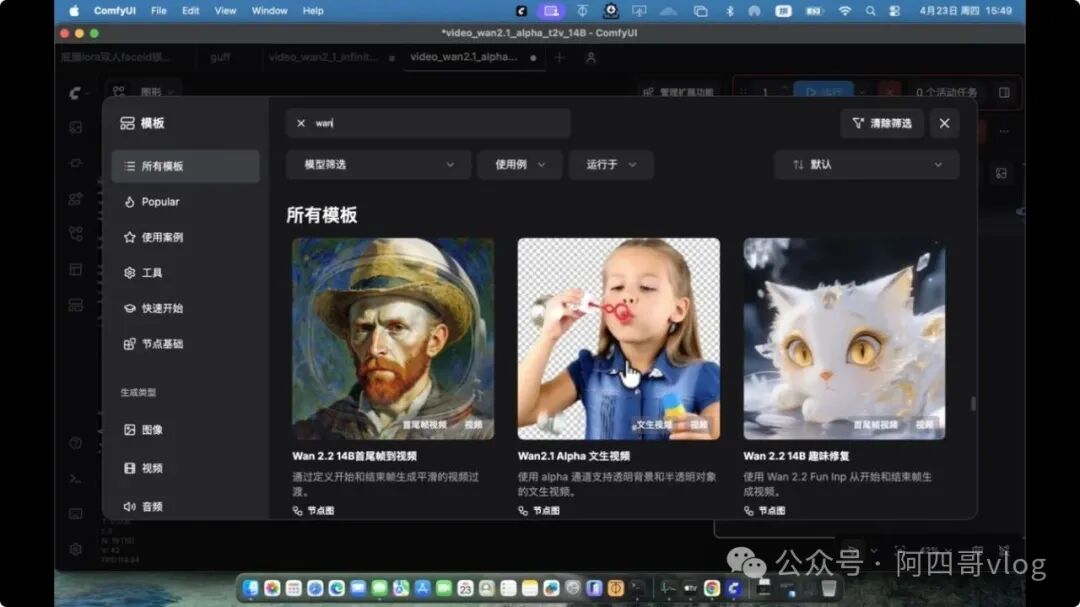Click the battery status icon
The width and height of the screenshot is (1080, 607).
click(x=814, y=11)
